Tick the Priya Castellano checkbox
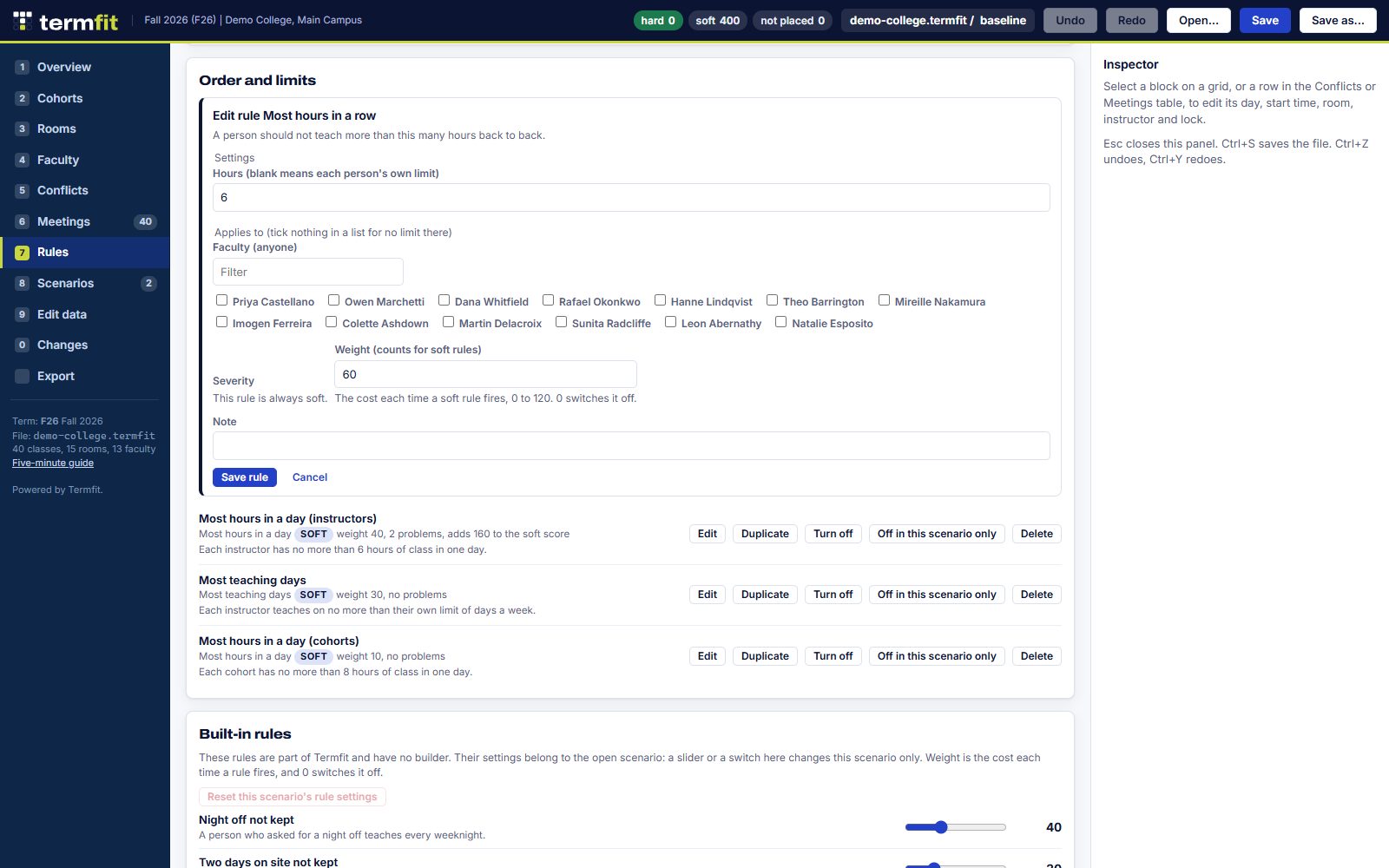The image size is (1389, 868). click(222, 300)
